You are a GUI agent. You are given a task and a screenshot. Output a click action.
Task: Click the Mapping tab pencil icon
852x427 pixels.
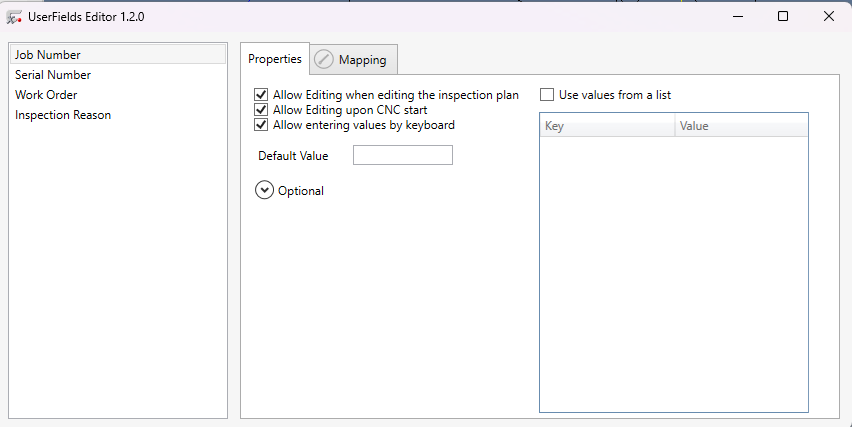324,60
